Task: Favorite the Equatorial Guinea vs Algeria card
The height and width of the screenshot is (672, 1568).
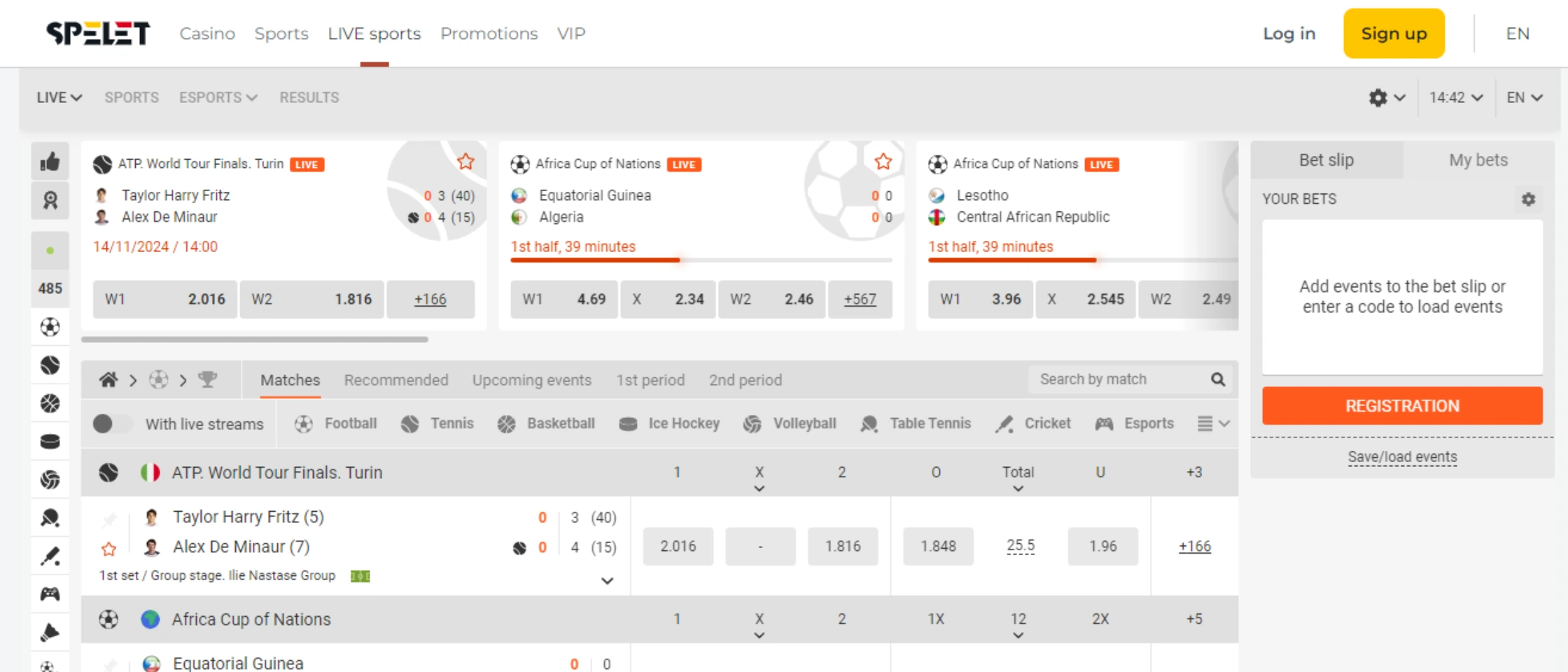Action: coord(883,162)
